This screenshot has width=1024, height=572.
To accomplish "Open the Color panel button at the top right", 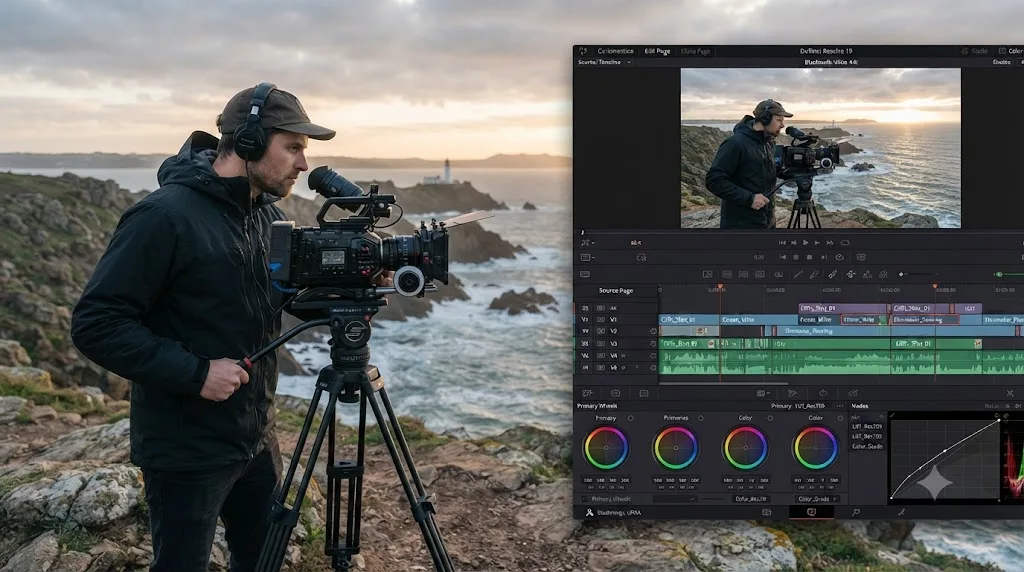I will (x=1011, y=51).
